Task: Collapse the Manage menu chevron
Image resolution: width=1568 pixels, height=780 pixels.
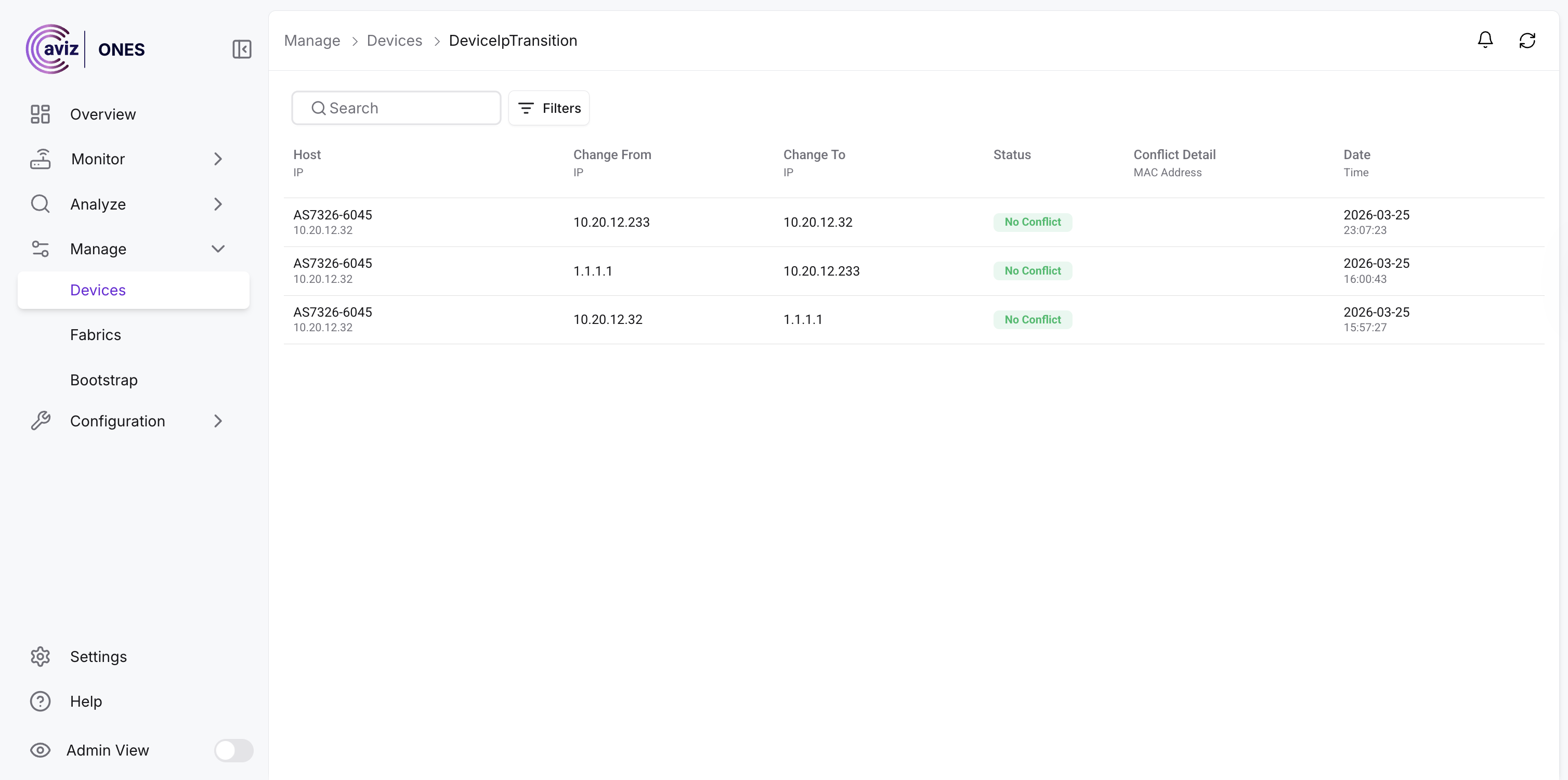Action: coord(218,249)
